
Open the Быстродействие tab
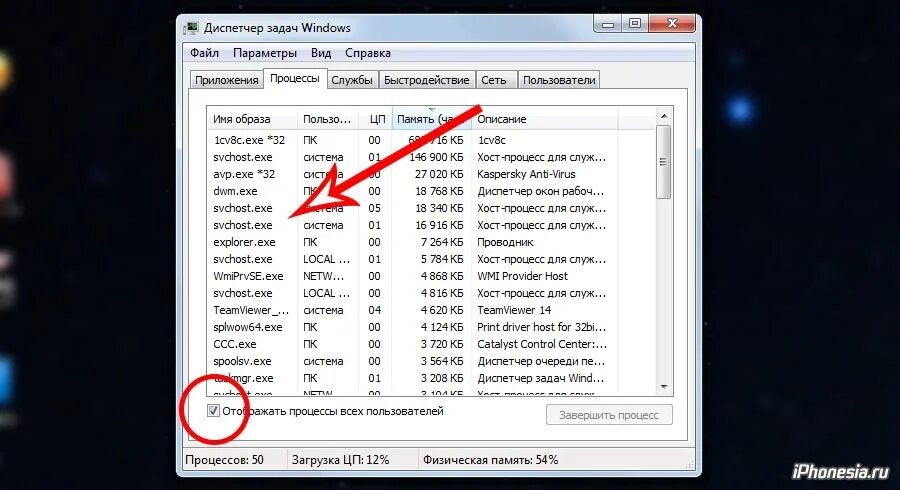click(426, 80)
